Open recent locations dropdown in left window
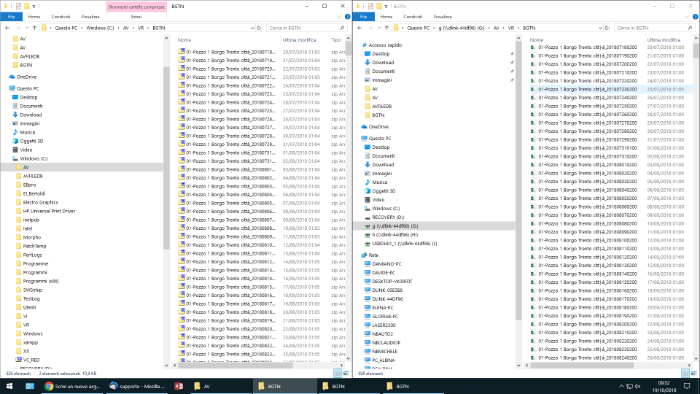The width and height of the screenshot is (700, 394). 27,28
